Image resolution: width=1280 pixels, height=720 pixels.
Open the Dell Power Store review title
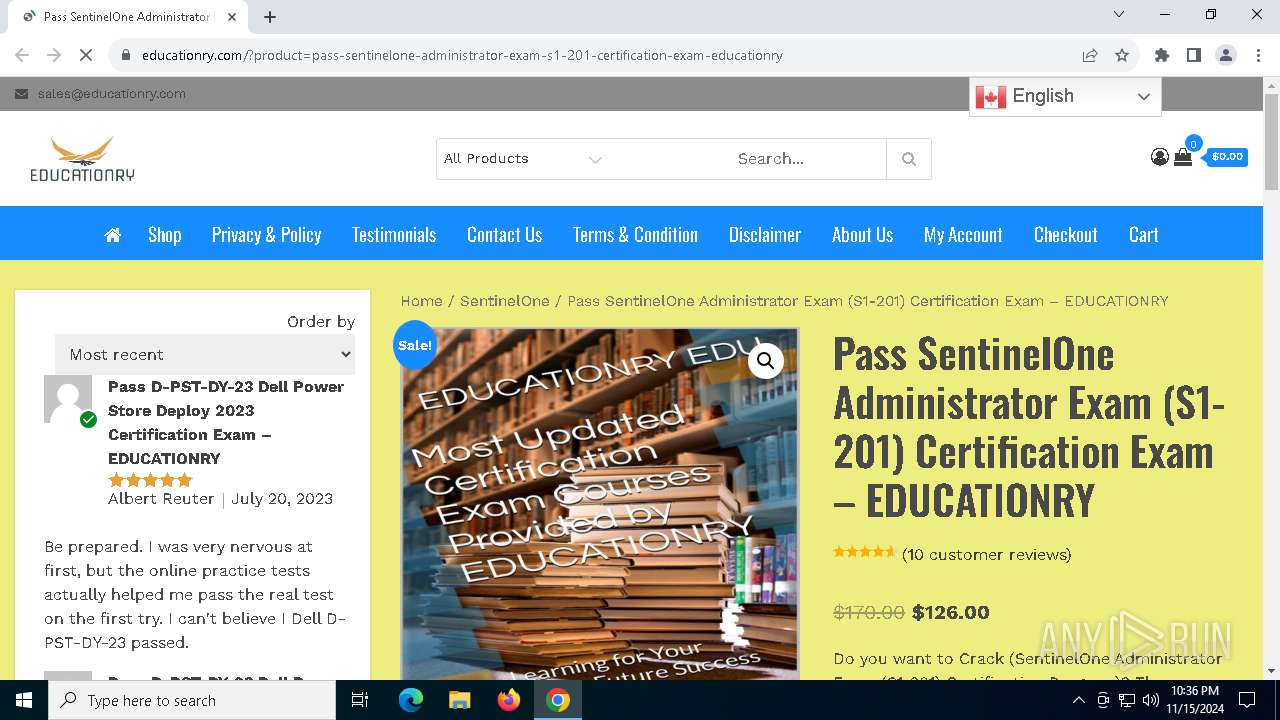click(x=226, y=422)
